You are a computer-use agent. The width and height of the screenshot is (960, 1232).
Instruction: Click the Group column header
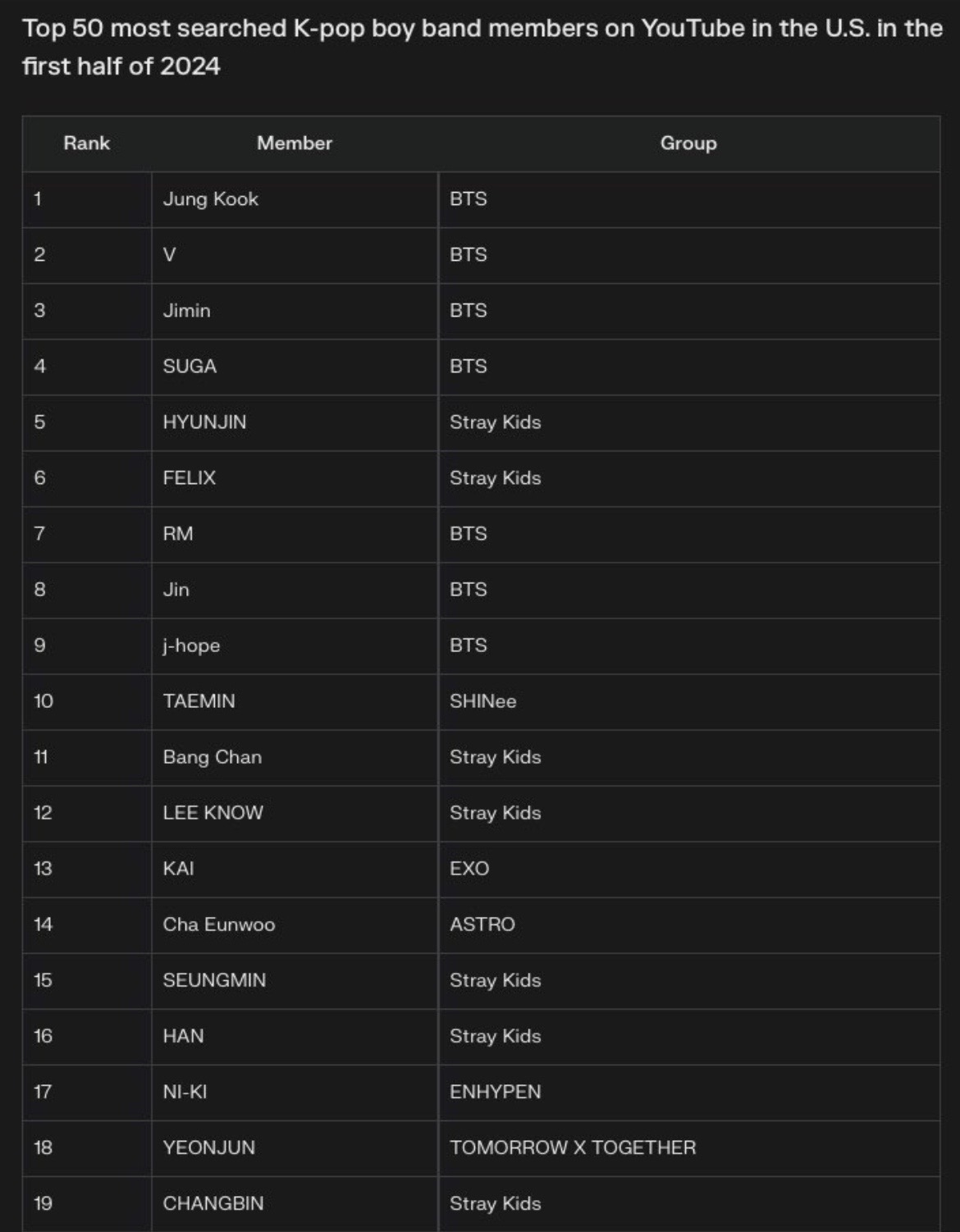click(x=688, y=144)
